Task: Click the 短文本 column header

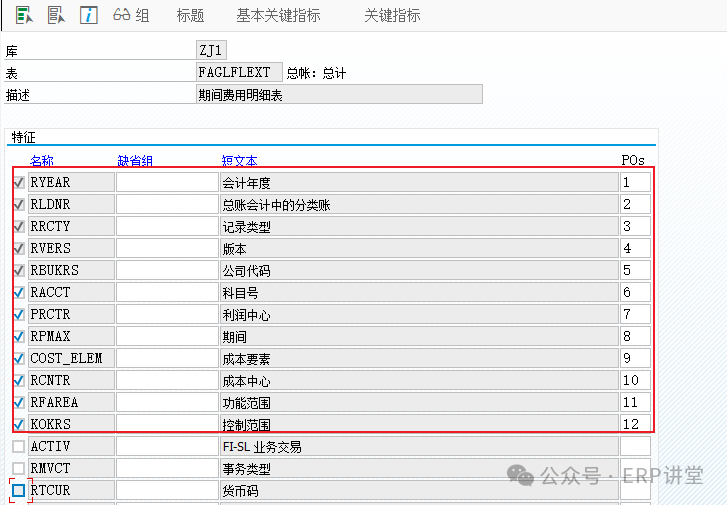Action: pyautogui.click(x=239, y=160)
